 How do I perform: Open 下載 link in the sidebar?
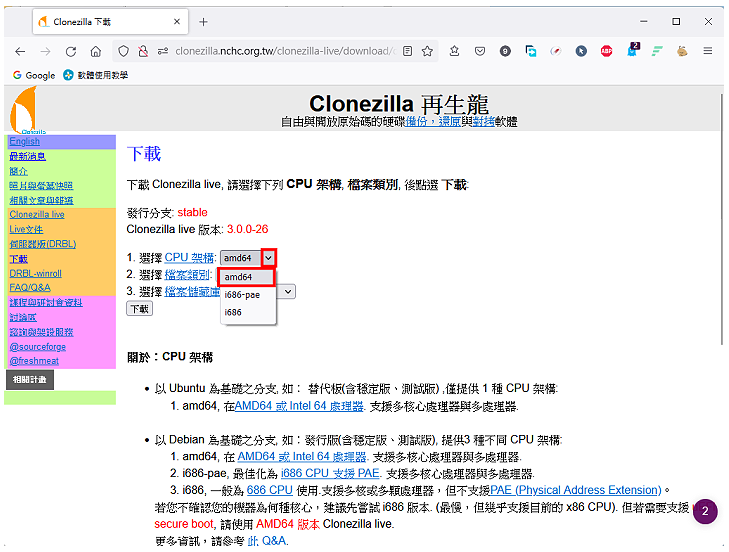(x=19, y=259)
